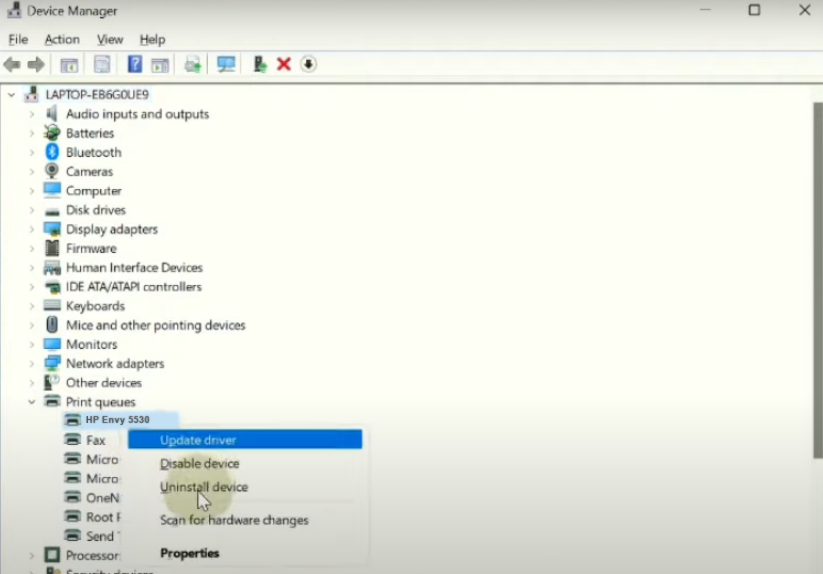The width and height of the screenshot is (823, 574).
Task: Click the Processors chip icon
Action: click(52, 555)
